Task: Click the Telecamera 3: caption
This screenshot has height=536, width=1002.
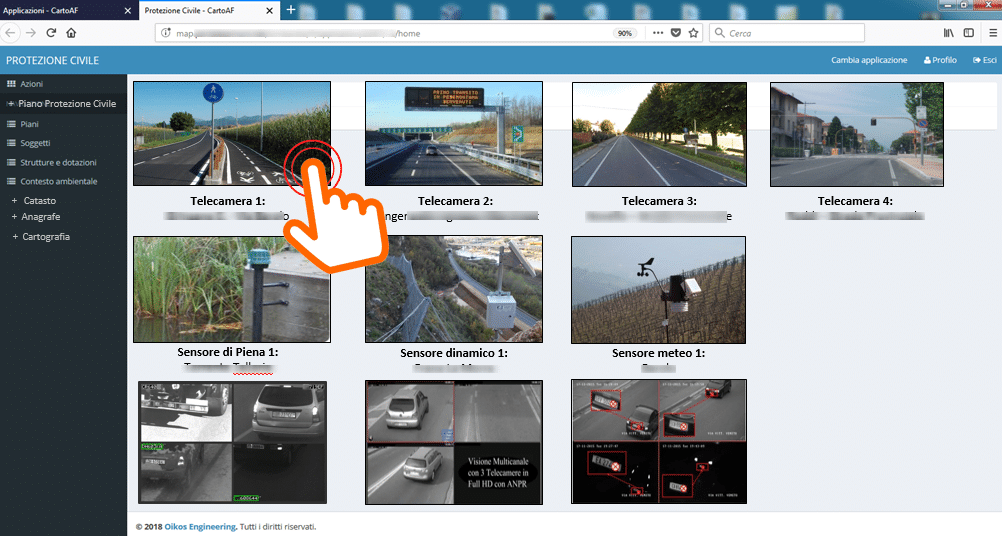Action: pyautogui.click(x=659, y=201)
